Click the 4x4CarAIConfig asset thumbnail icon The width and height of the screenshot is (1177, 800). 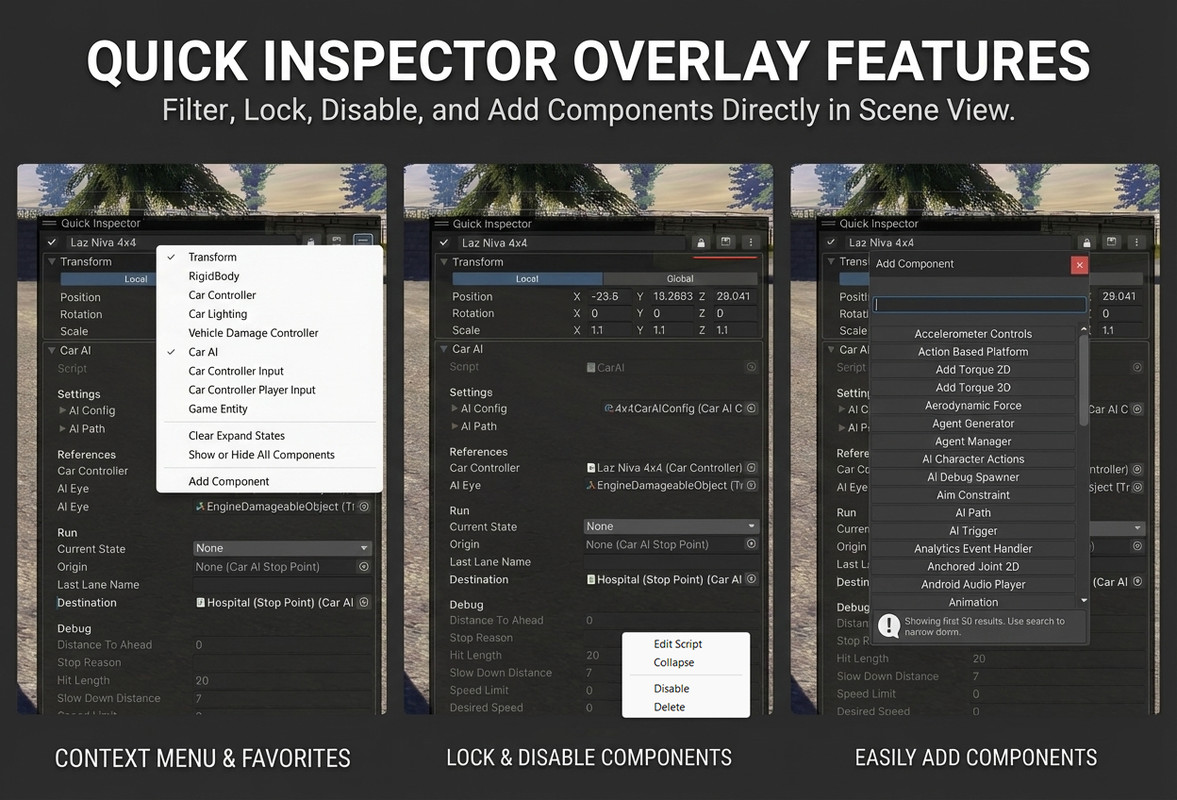612,408
